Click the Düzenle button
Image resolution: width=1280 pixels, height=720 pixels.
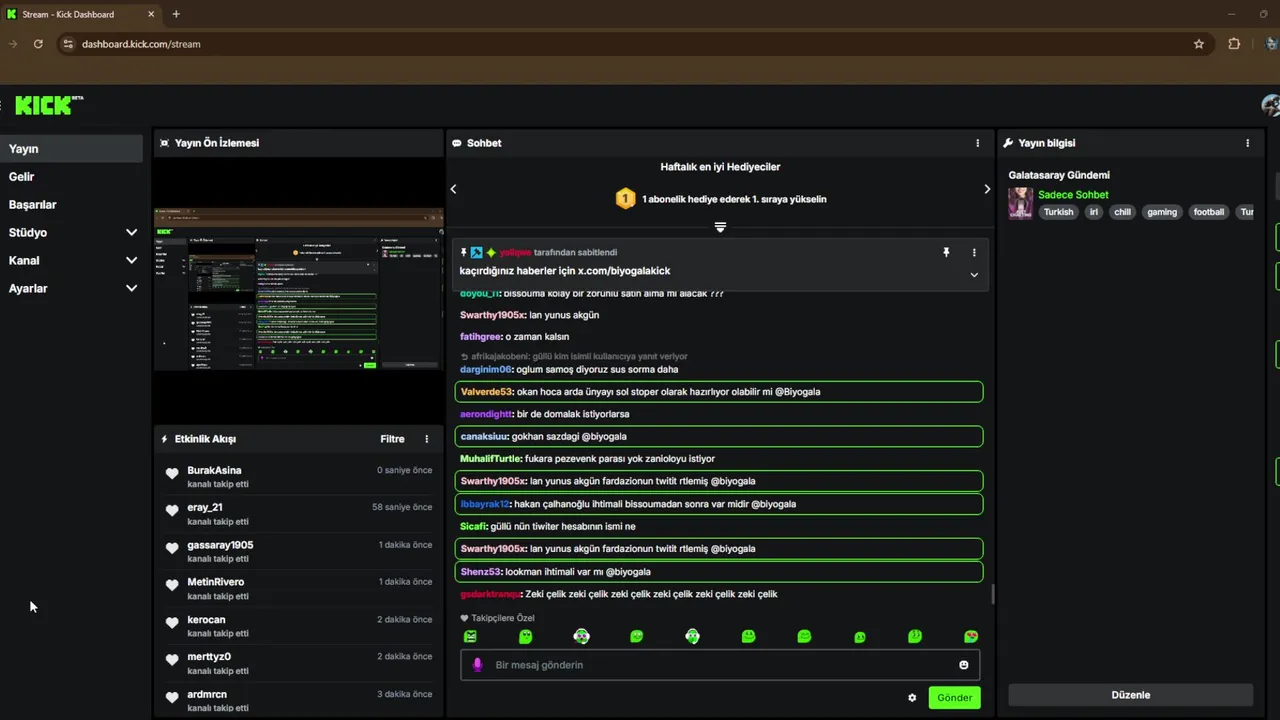pyautogui.click(x=1131, y=695)
